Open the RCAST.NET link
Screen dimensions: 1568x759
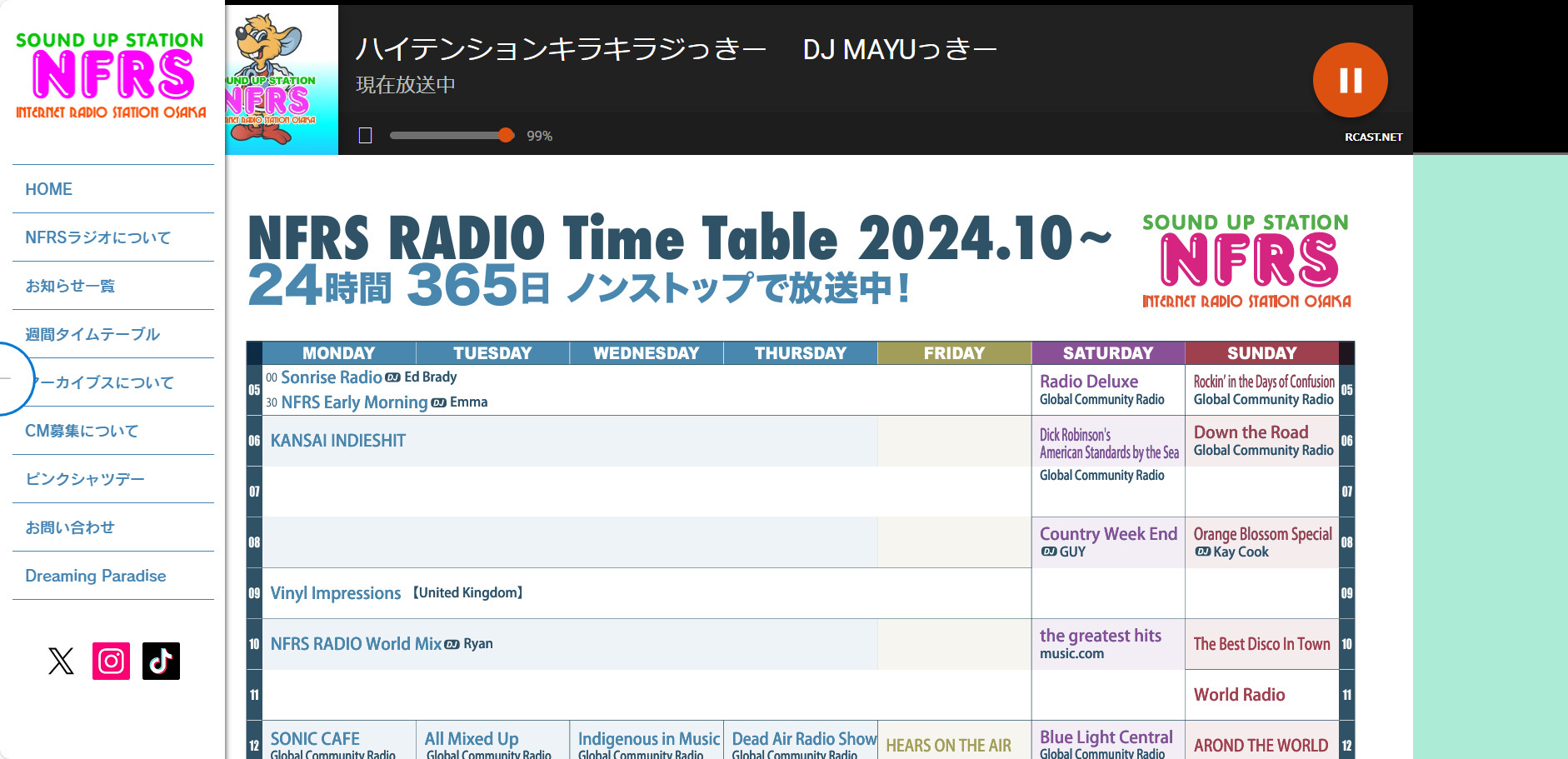pos(1373,137)
